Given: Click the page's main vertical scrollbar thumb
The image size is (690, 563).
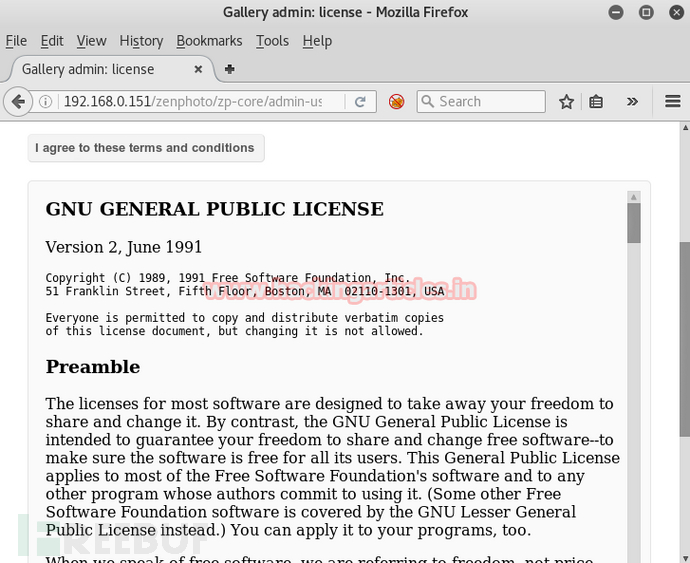Looking at the screenshot, I should coord(685,339).
